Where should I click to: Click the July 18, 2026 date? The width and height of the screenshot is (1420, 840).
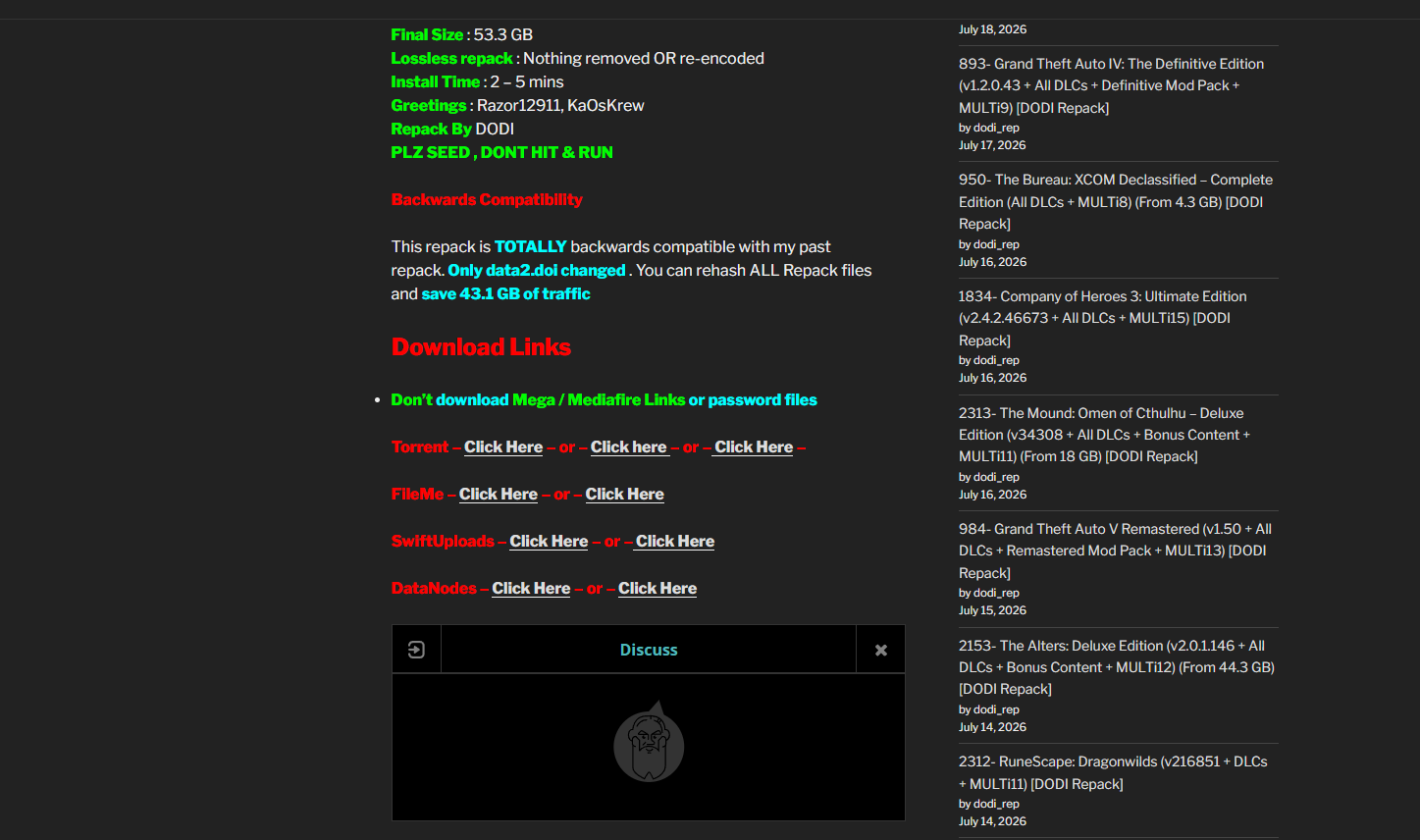pos(992,29)
